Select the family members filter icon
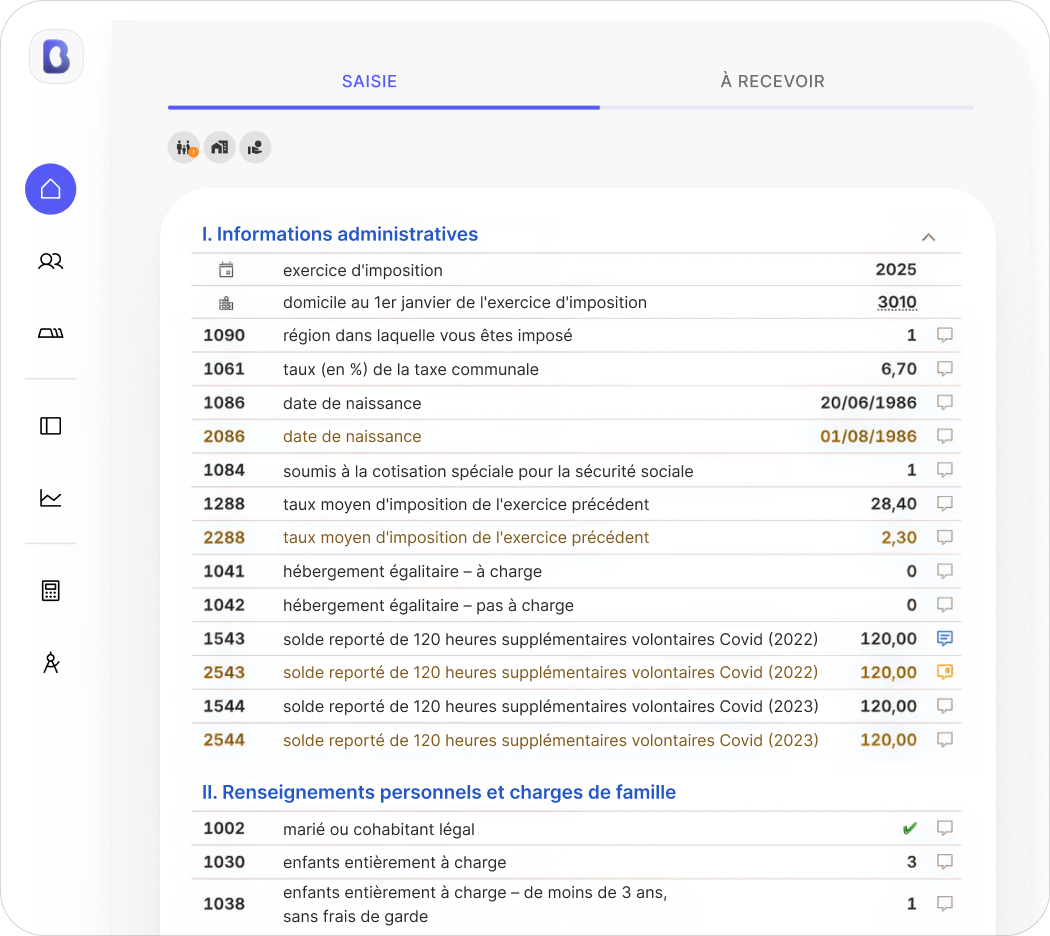 (184, 147)
